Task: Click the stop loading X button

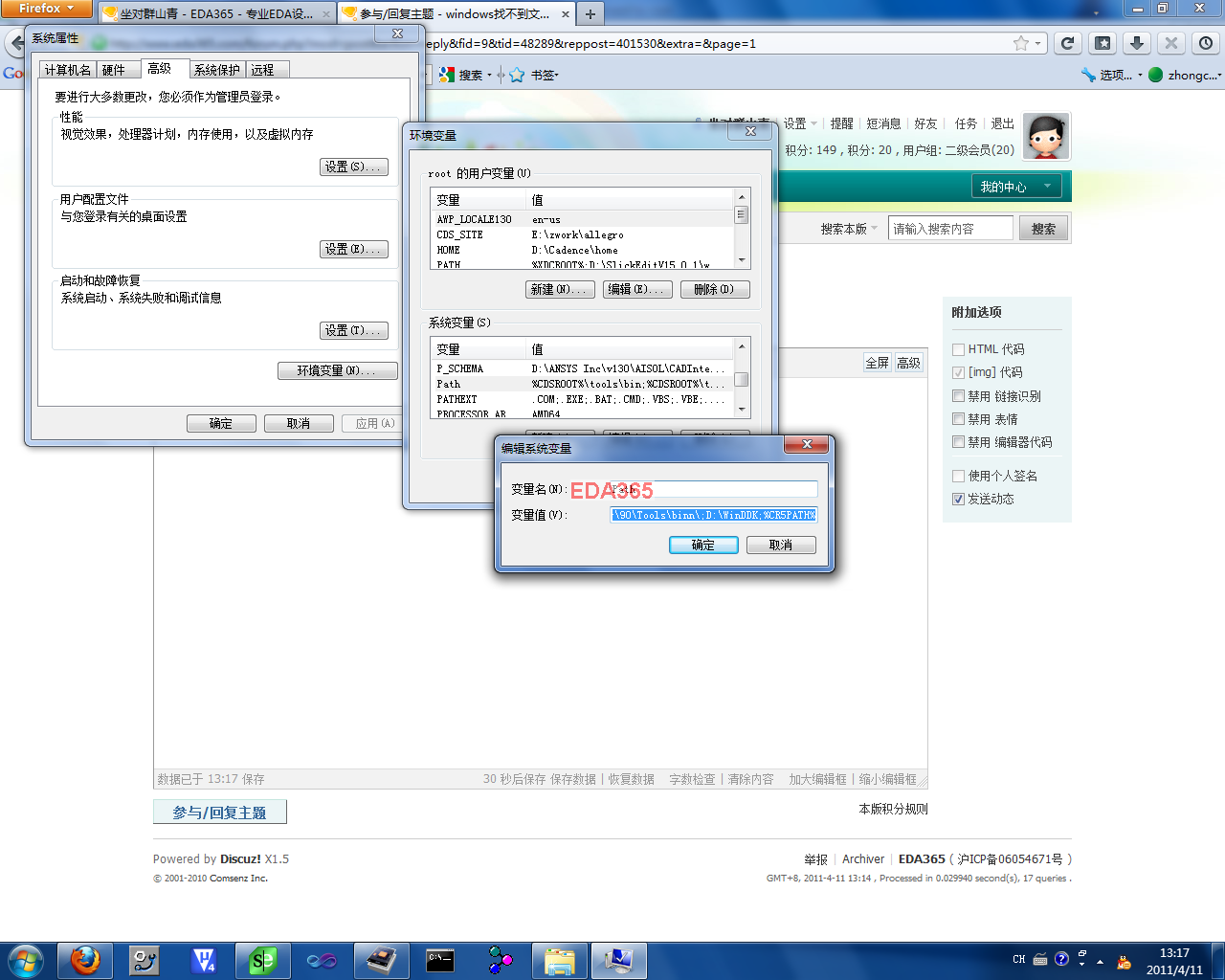Action: [1170, 43]
